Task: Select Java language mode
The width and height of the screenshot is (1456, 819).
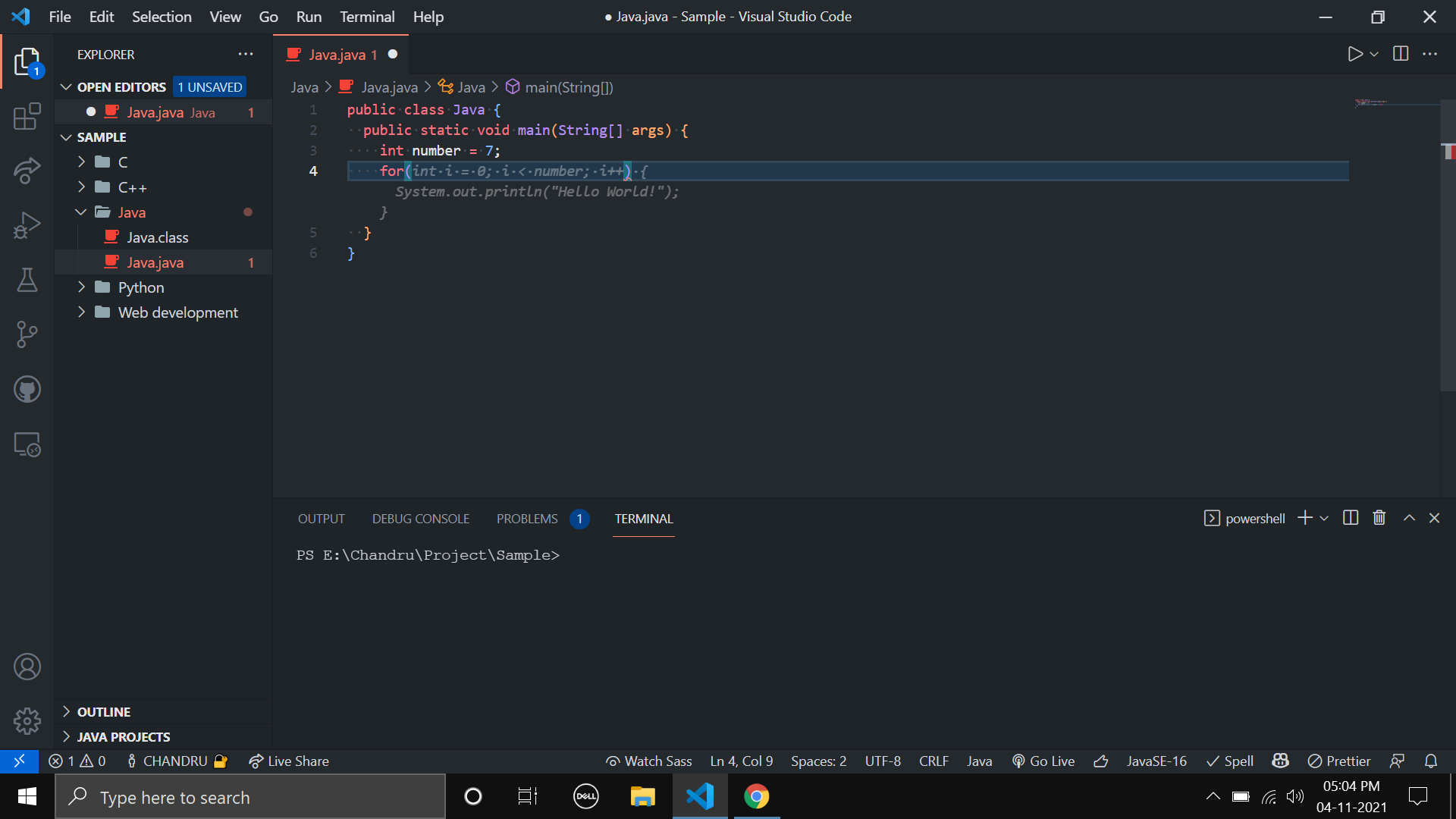Action: (979, 761)
